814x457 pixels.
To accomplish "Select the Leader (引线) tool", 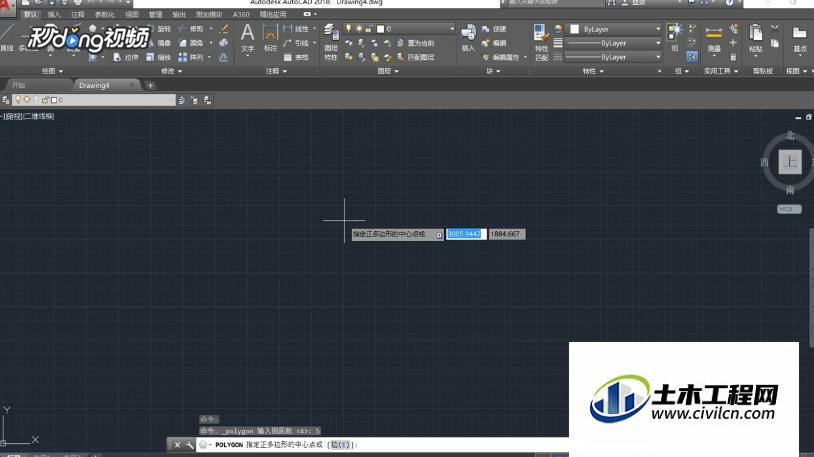I will (296, 43).
